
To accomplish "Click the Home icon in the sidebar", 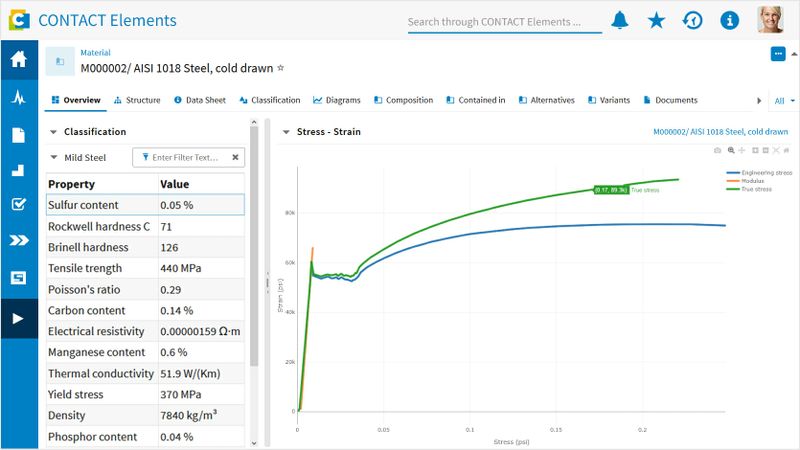I will tap(18, 60).
